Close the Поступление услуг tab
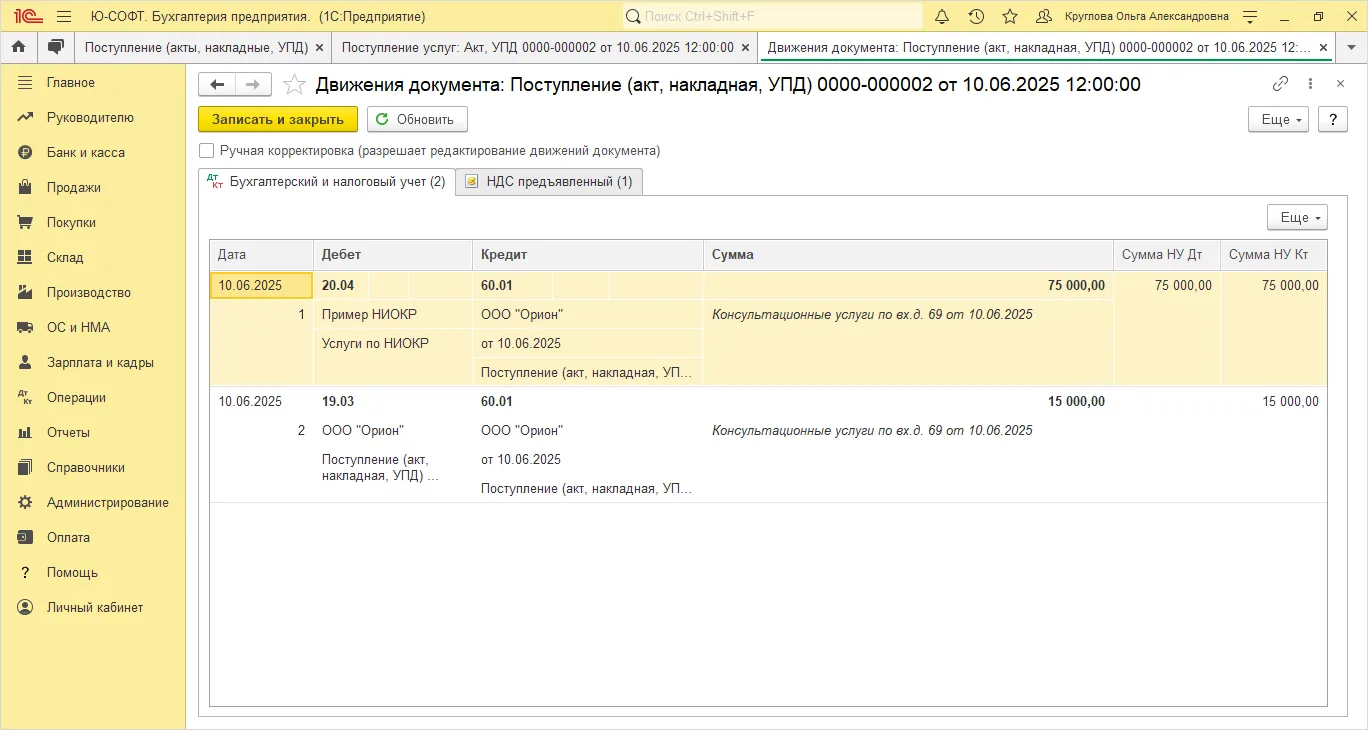 pos(746,47)
